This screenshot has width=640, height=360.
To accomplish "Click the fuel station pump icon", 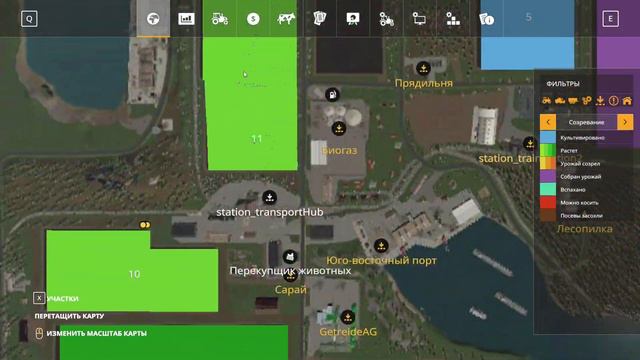I will (x=333, y=95).
